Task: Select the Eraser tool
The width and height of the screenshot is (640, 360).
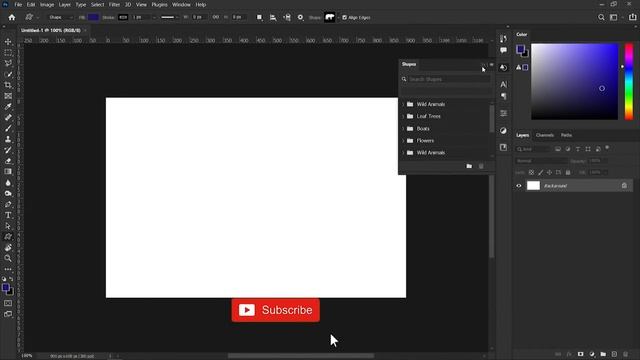Action: pyautogui.click(x=8, y=161)
